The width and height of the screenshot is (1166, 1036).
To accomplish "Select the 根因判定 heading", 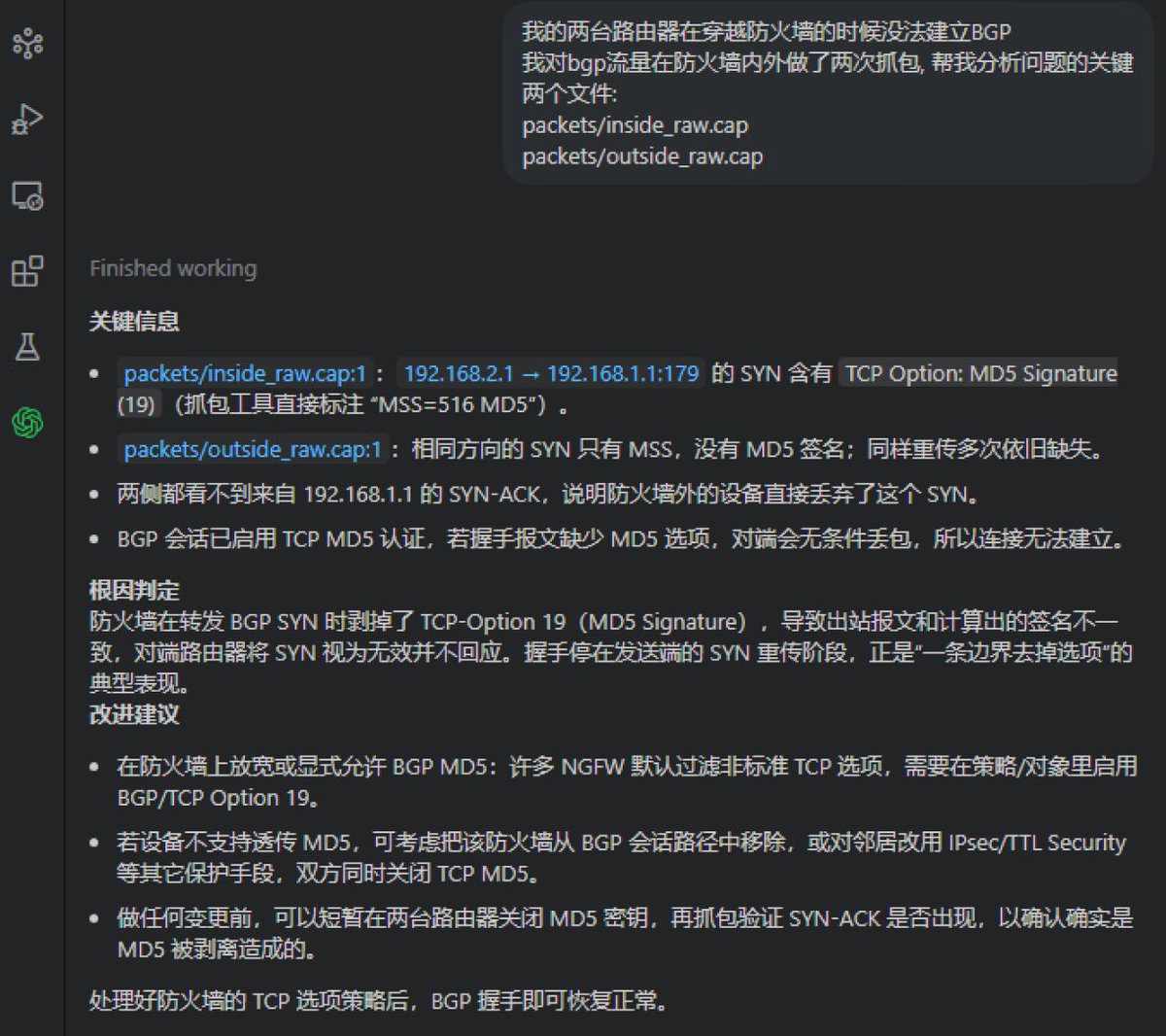I will (x=134, y=590).
